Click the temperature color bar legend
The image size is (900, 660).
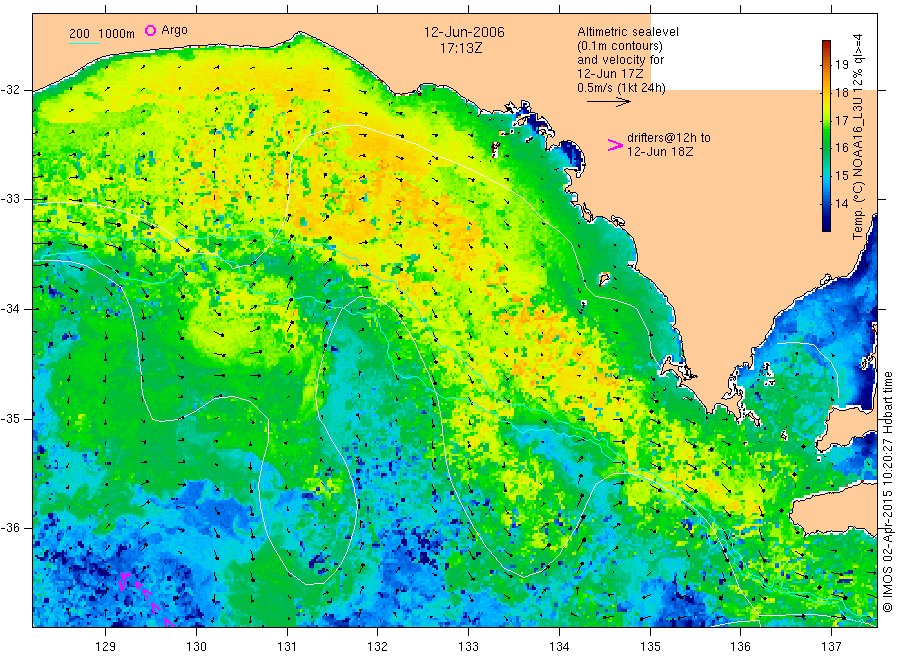pyautogui.click(x=826, y=136)
